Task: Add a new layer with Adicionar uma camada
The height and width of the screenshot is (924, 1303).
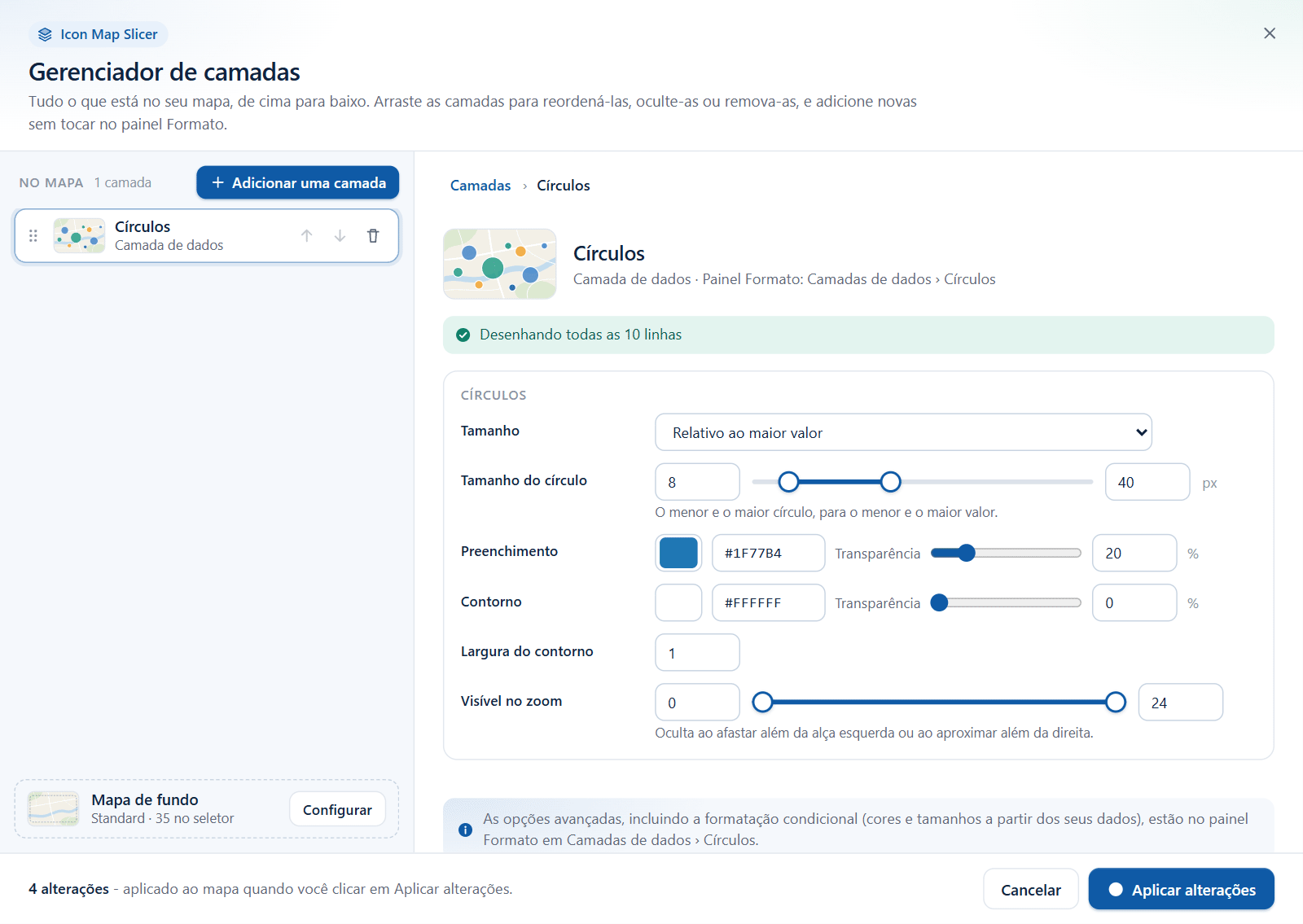Action: (x=297, y=182)
